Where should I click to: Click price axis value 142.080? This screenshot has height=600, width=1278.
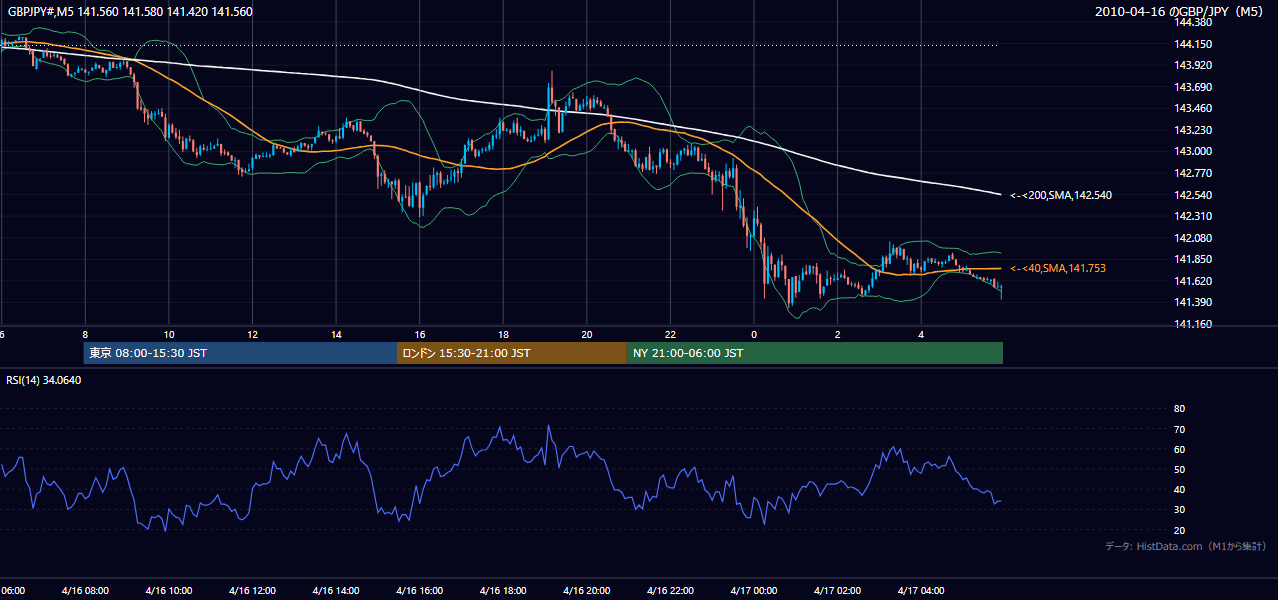(x=1193, y=238)
